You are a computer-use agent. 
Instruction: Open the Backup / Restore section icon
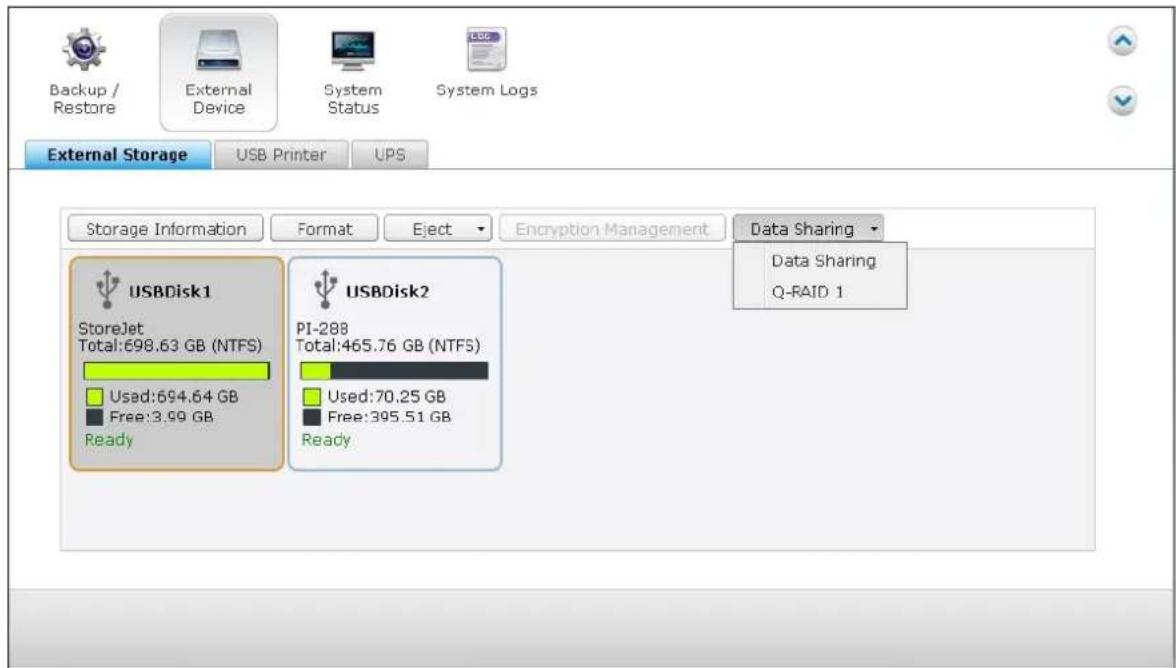pyautogui.click(x=84, y=49)
